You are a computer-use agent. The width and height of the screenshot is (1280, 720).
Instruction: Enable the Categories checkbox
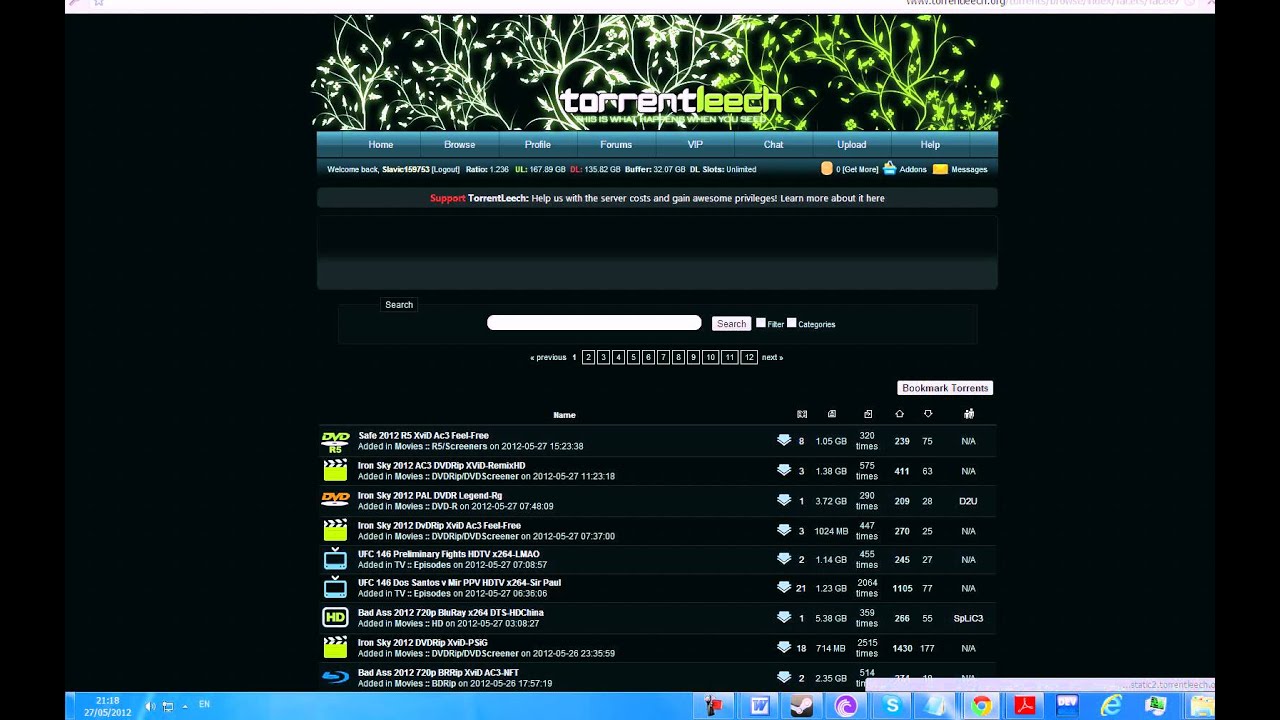click(792, 323)
